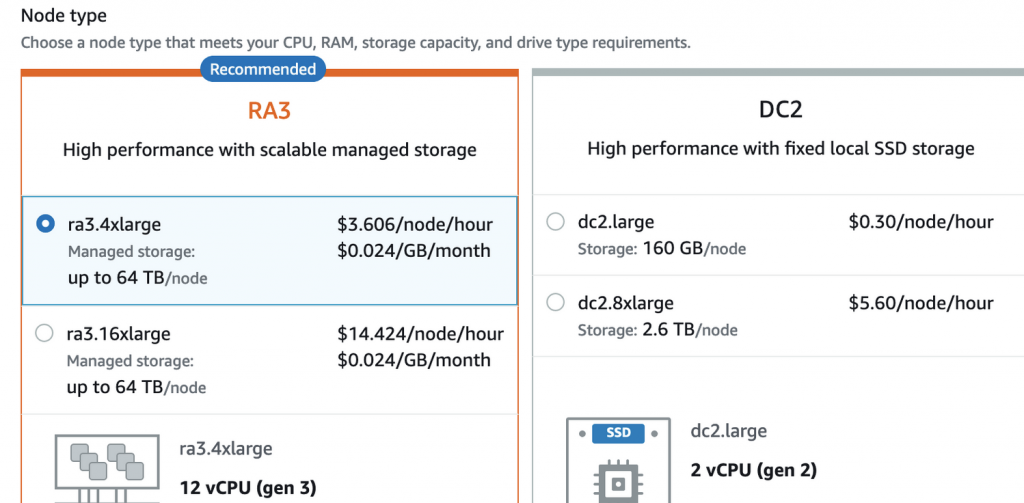Image resolution: width=1024 pixels, height=503 pixels.
Task: Select the ra3.4xlarge radio button
Action: tap(45, 224)
